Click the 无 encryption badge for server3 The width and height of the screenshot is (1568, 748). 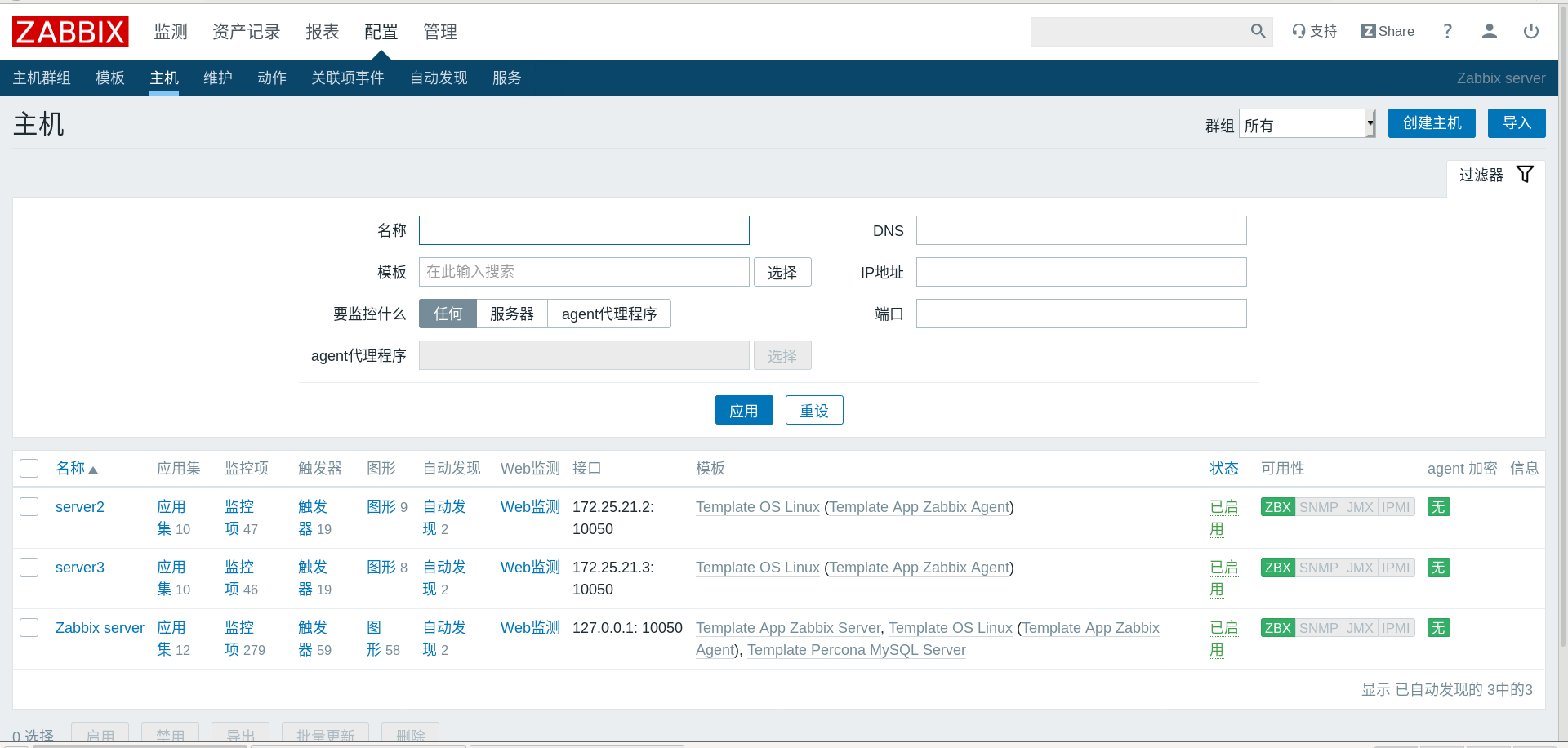1438,568
